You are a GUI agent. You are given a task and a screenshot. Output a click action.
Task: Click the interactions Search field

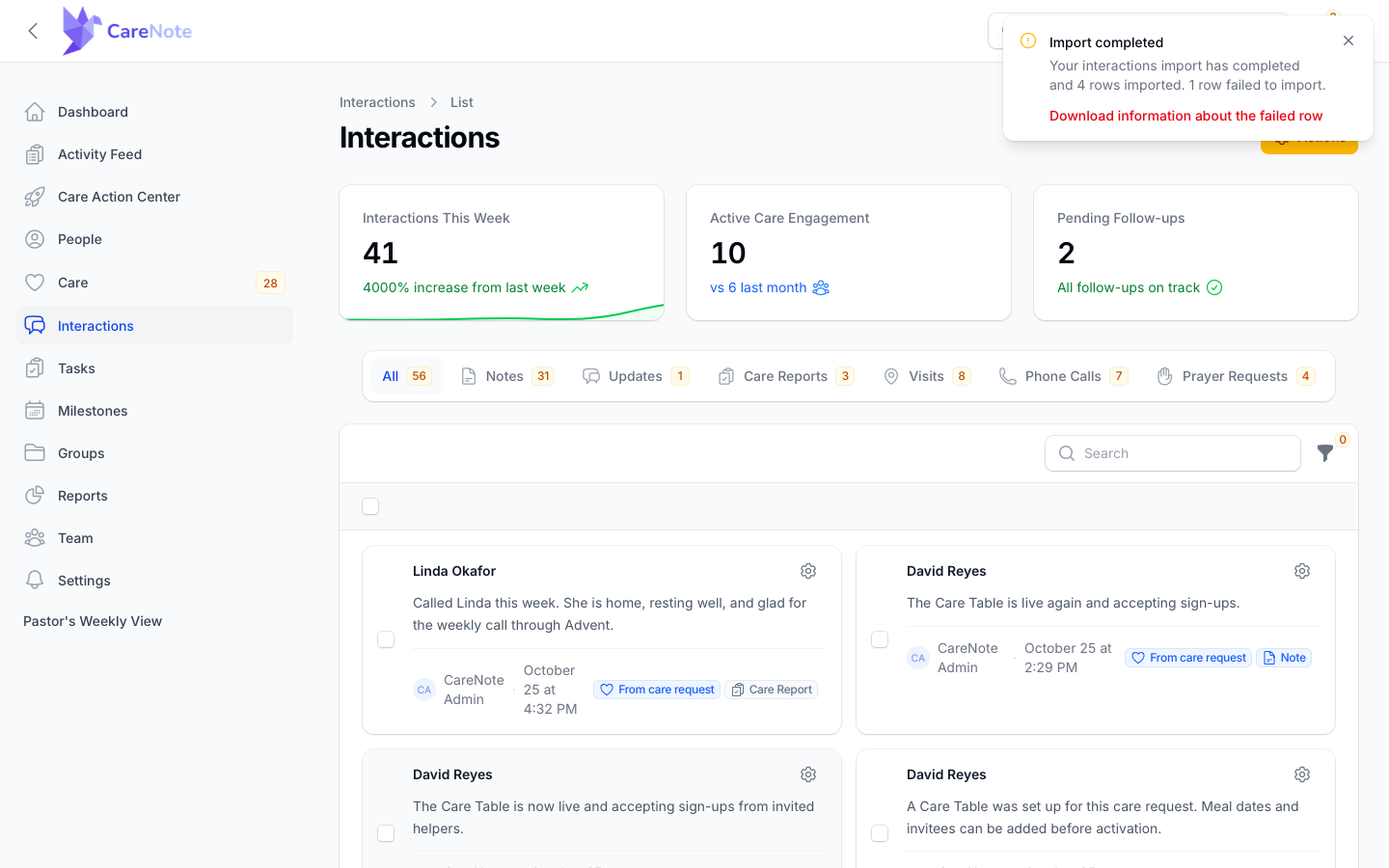tap(1173, 453)
